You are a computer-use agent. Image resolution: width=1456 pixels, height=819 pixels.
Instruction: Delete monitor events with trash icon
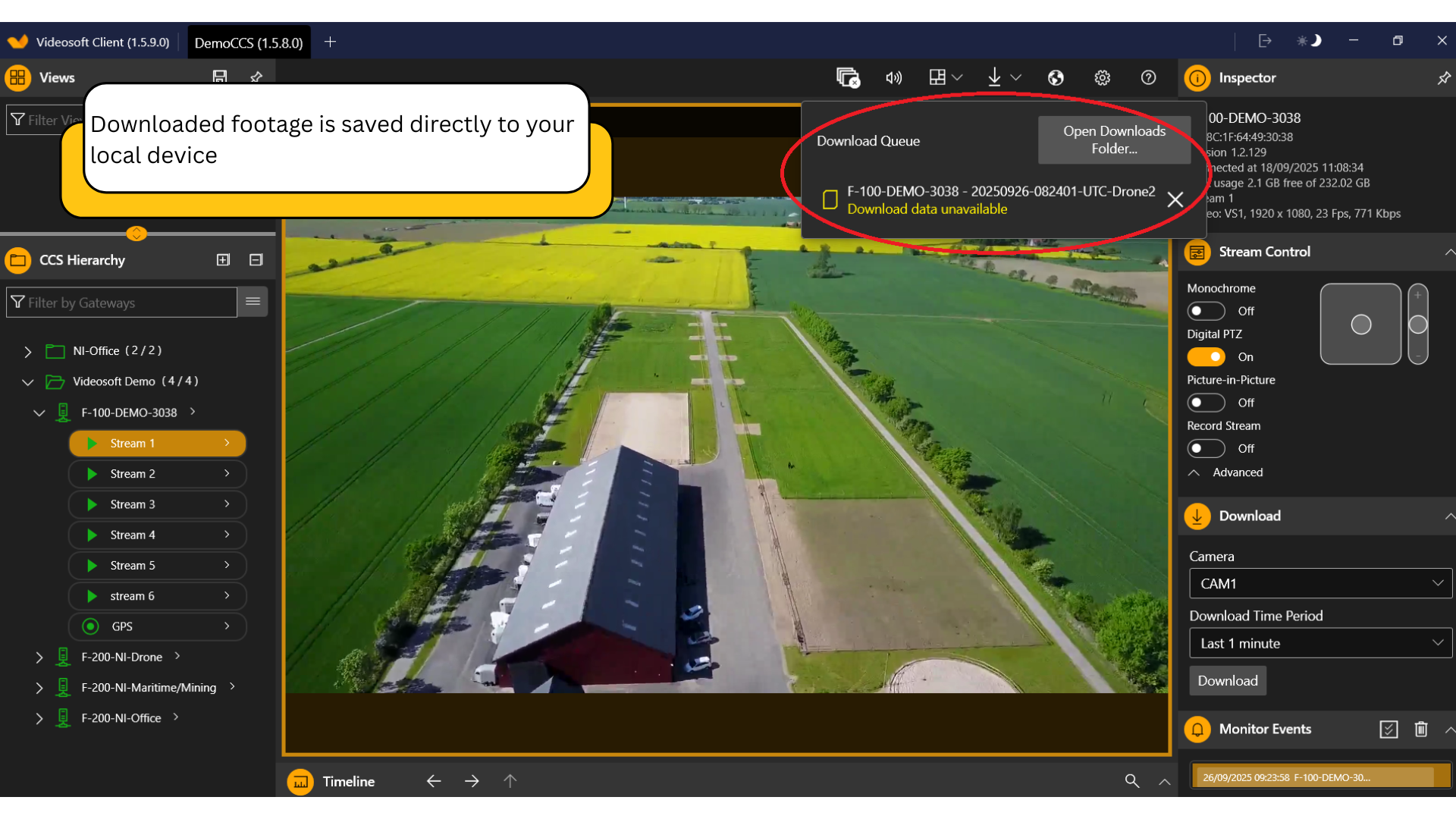coord(1421,729)
